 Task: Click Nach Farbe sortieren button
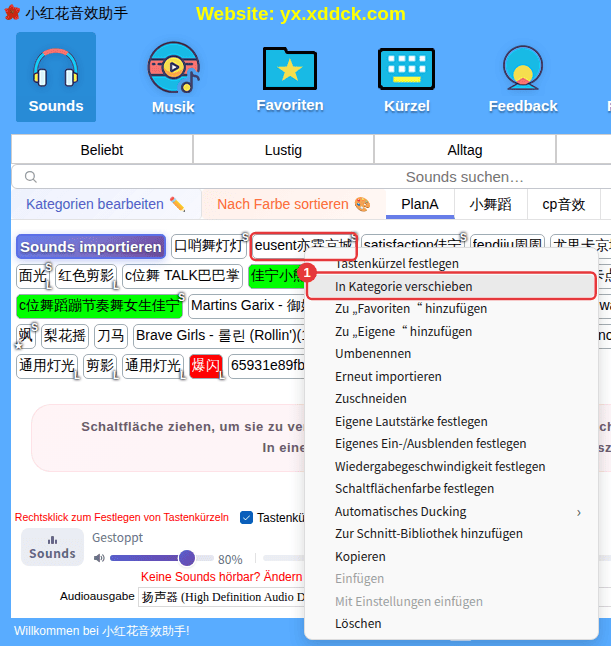(x=294, y=204)
